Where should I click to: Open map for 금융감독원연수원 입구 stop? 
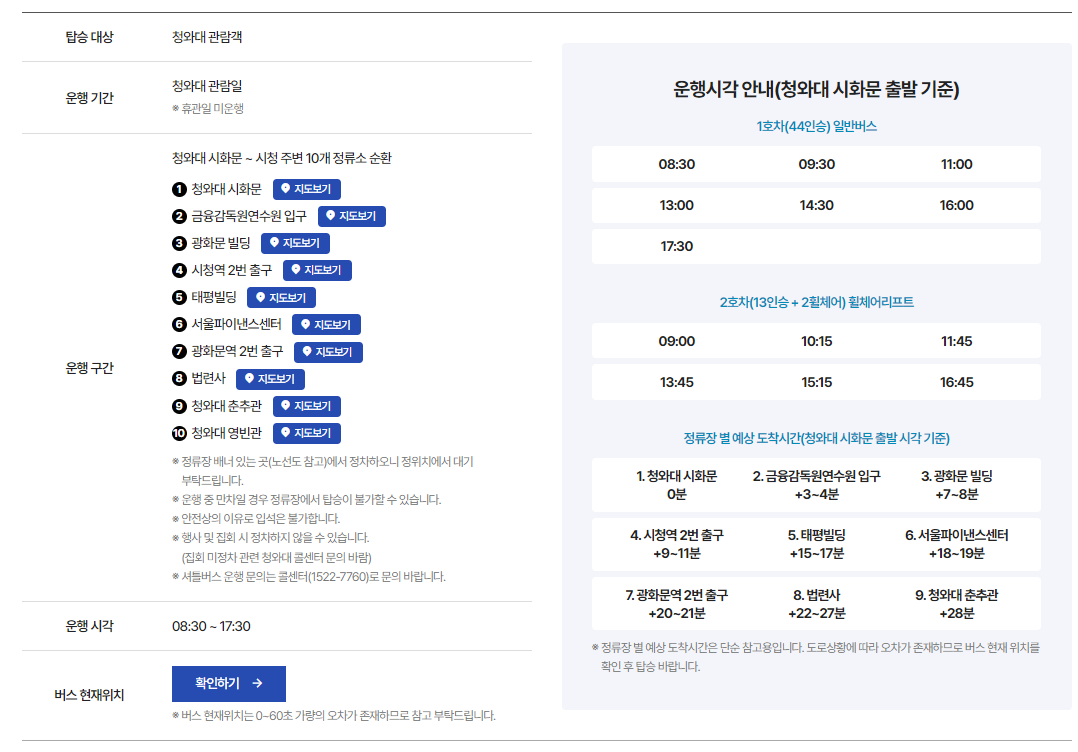[x=351, y=216]
